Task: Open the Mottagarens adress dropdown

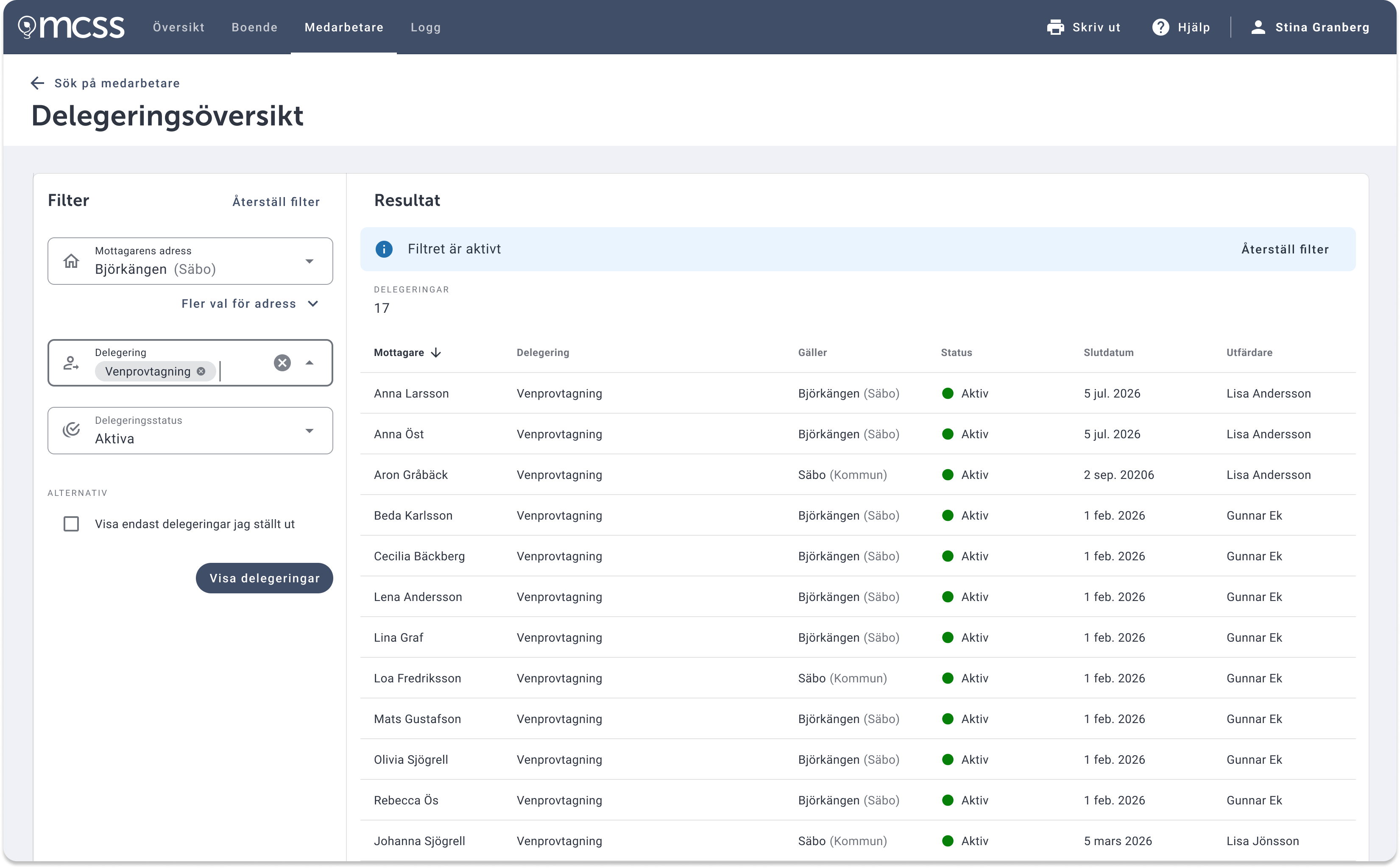Action: [x=190, y=261]
